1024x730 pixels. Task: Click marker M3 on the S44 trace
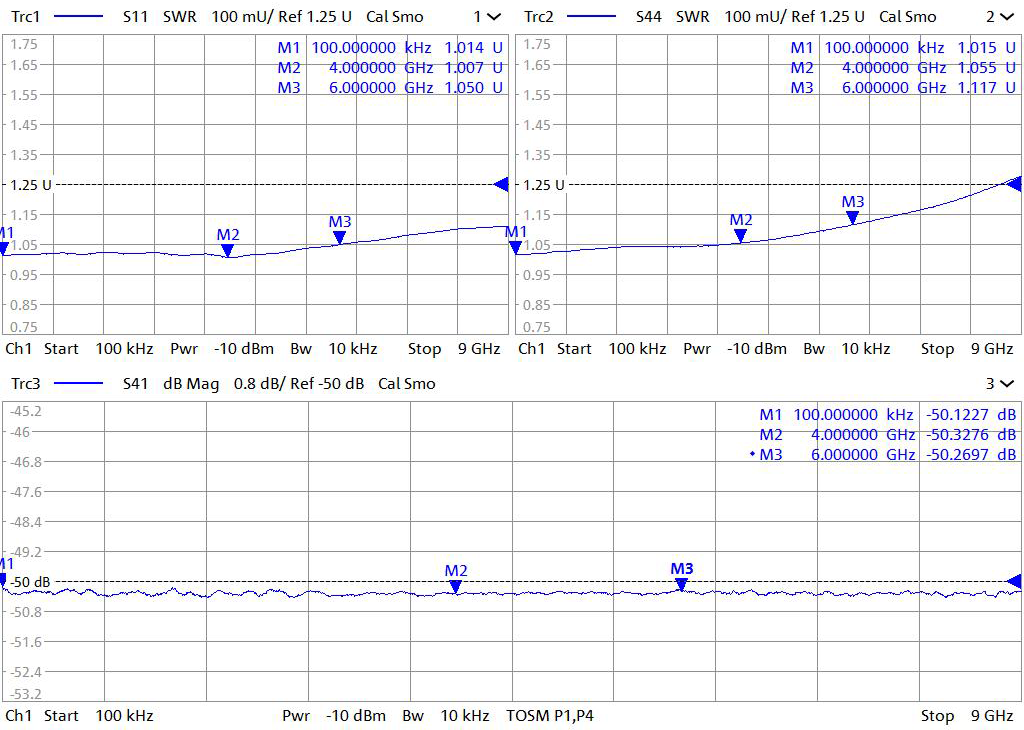853,217
